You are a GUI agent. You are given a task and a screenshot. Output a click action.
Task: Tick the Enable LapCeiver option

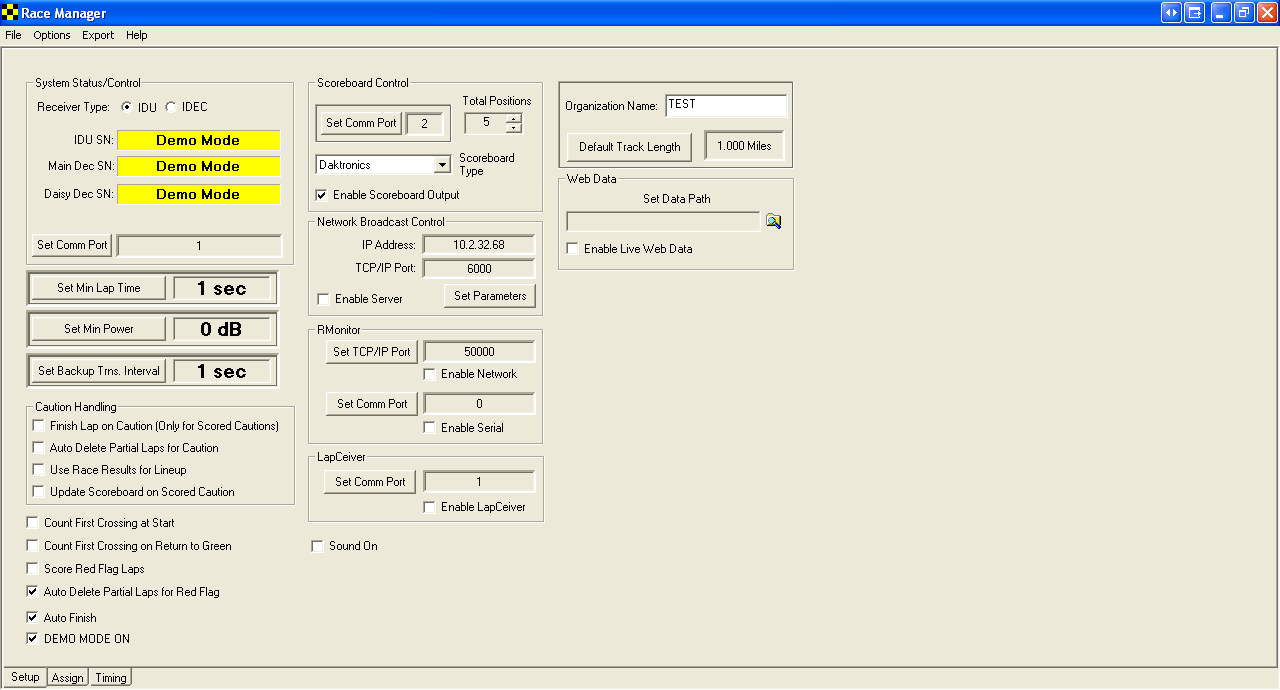tap(430, 507)
